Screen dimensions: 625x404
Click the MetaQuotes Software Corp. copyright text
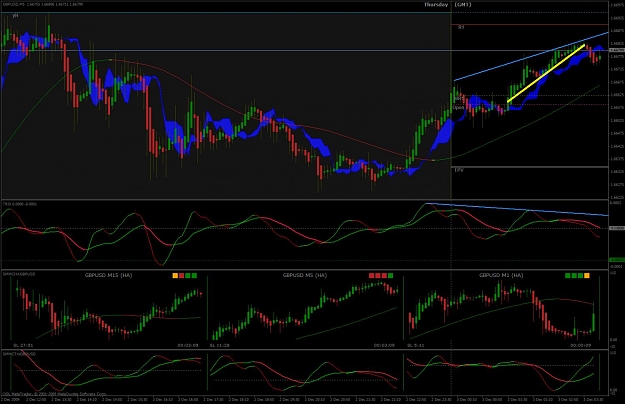click(x=54, y=394)
